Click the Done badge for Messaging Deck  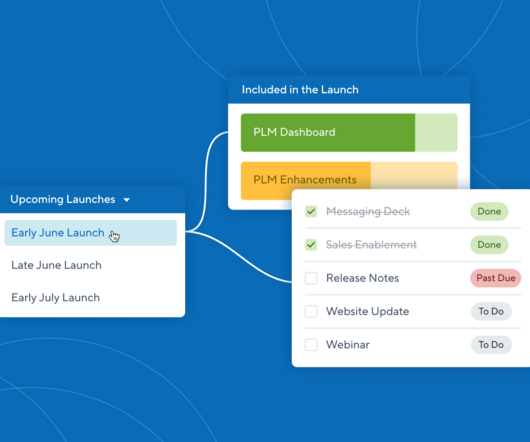point(489,212)
